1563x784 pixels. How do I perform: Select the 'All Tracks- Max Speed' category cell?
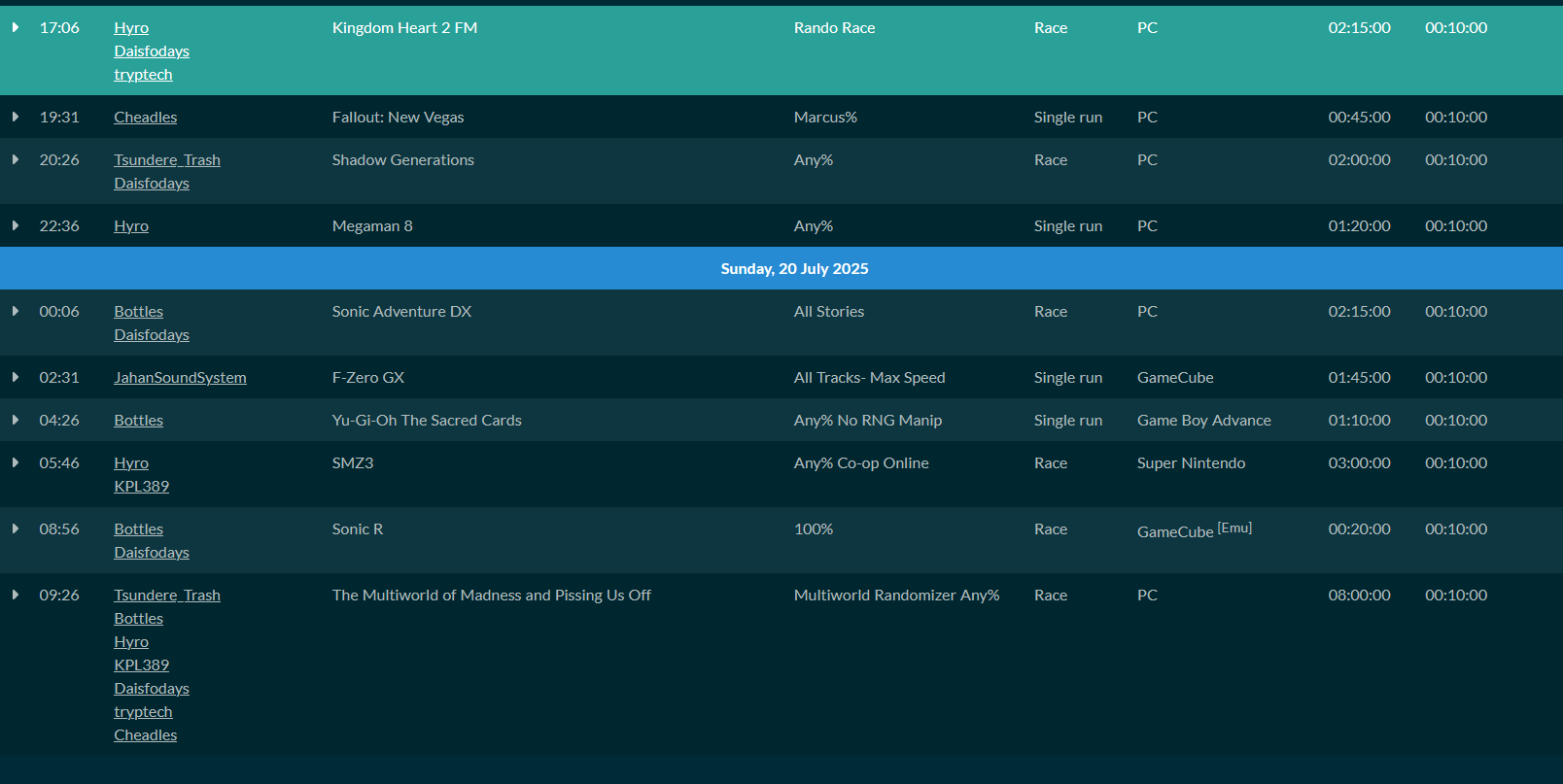[x=869, y=378]
